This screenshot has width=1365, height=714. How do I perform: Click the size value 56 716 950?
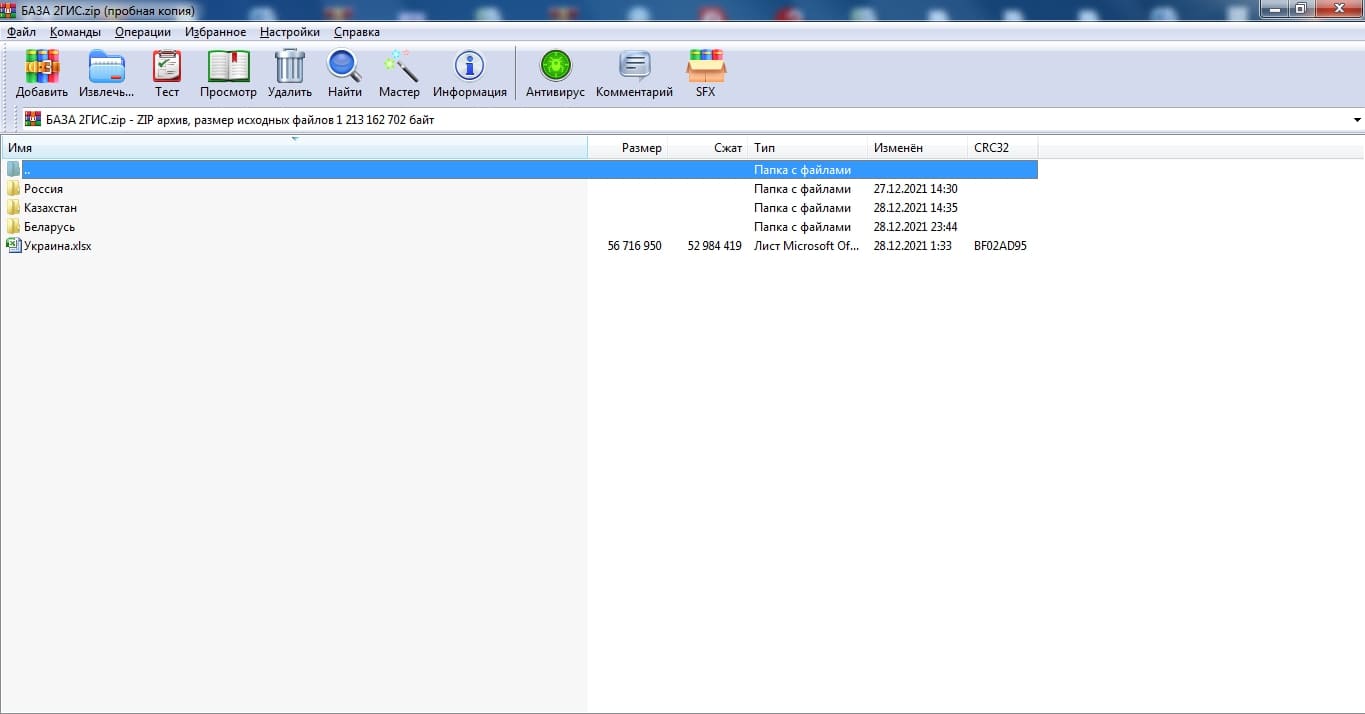pos(634,245)
